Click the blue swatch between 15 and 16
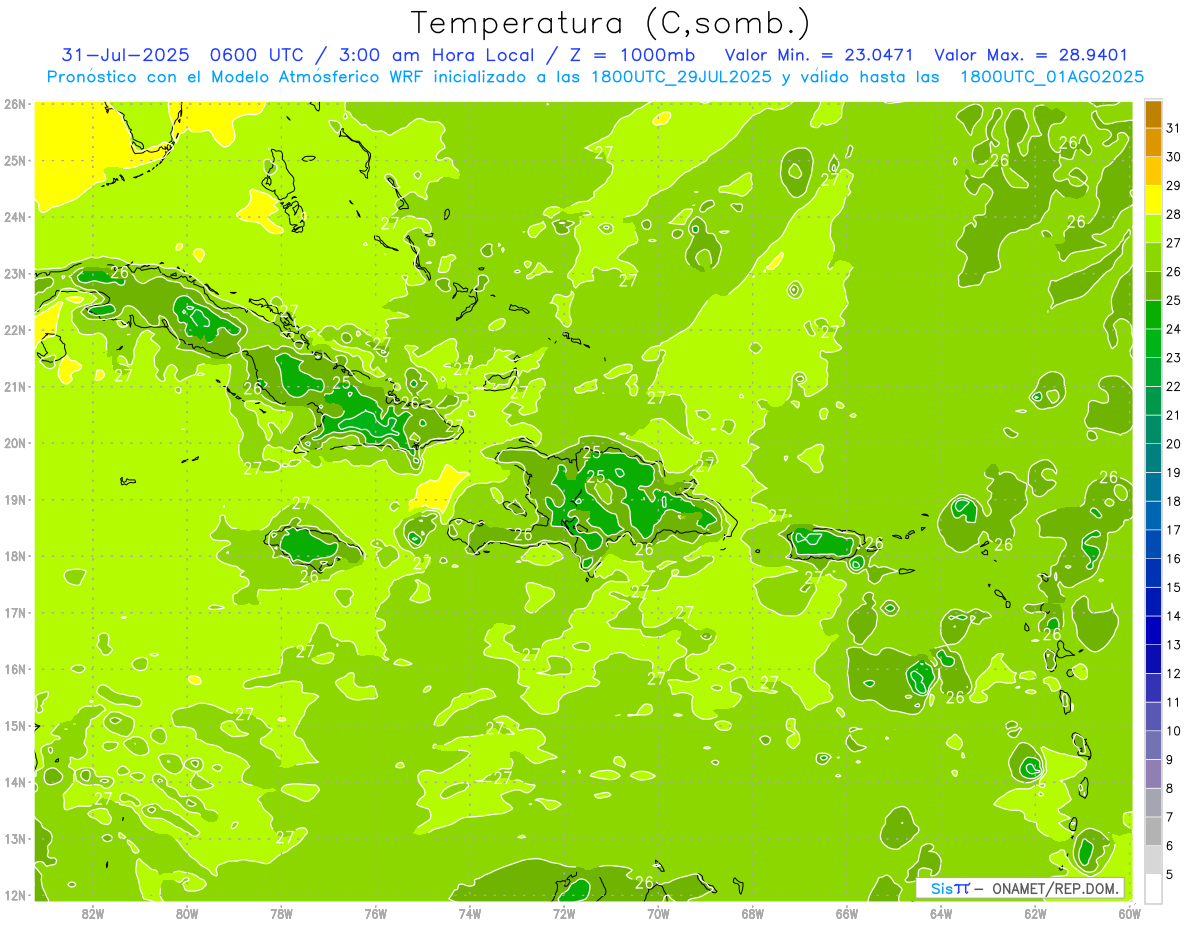Screen dimensions: 1200x927 coord(1153,573)
